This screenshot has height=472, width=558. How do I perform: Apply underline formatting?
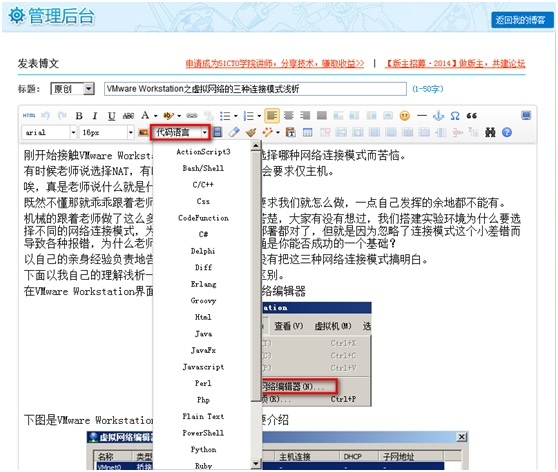click(x=112, y=116)
